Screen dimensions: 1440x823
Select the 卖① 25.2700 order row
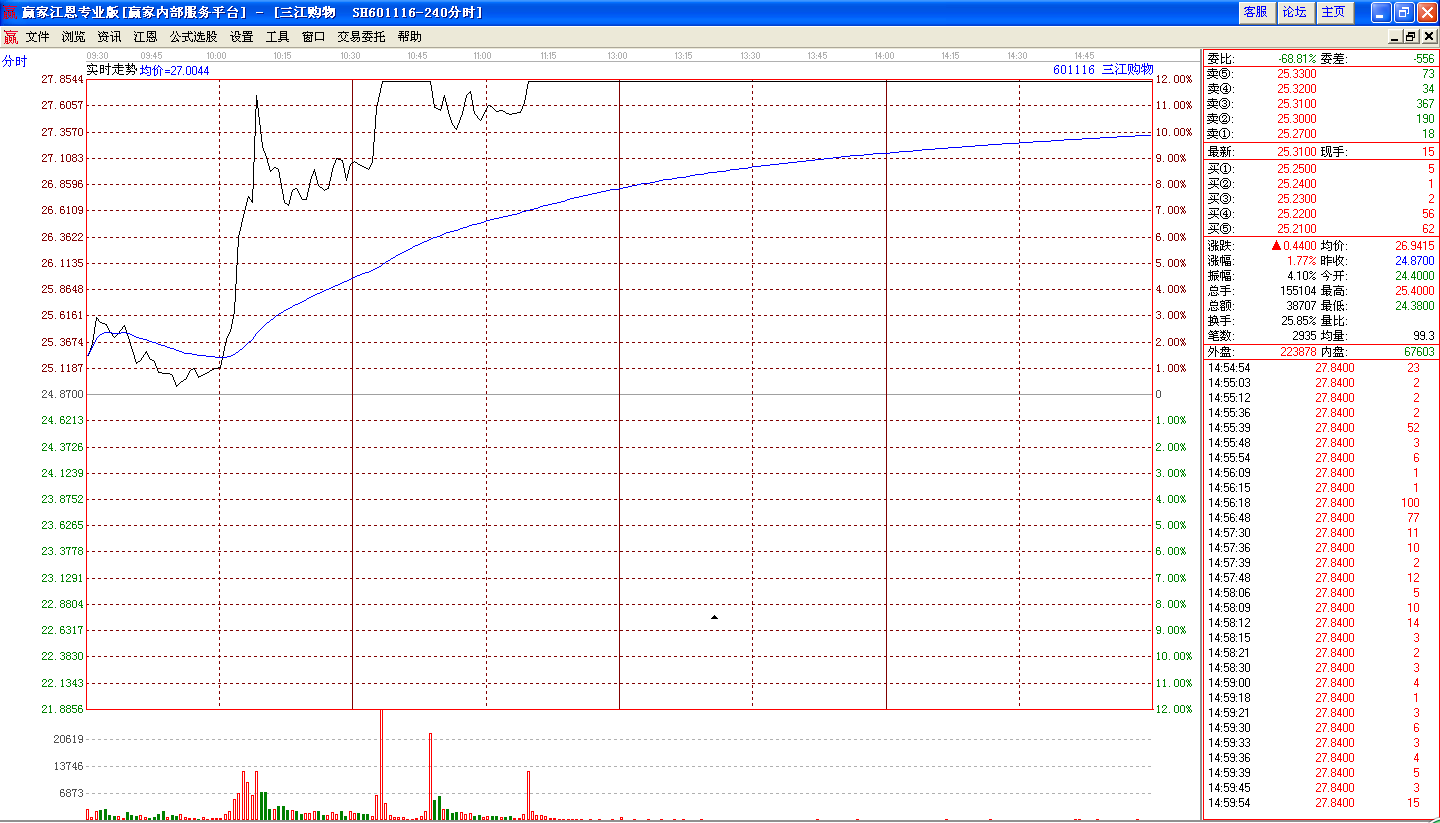1321,134
